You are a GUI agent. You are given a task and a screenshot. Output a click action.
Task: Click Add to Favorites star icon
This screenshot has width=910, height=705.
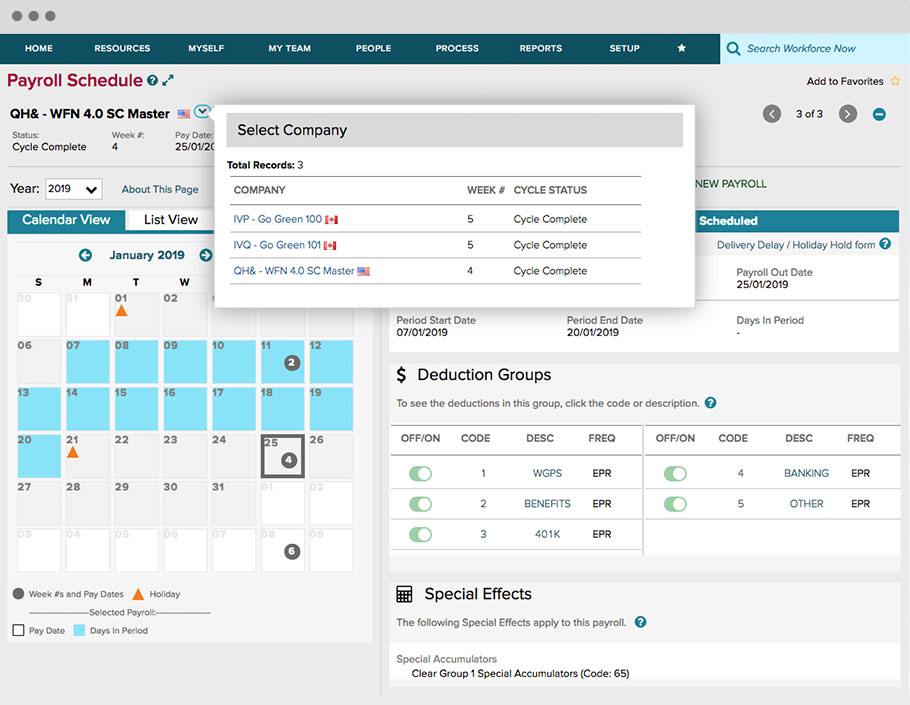click(x=895, y=81)
